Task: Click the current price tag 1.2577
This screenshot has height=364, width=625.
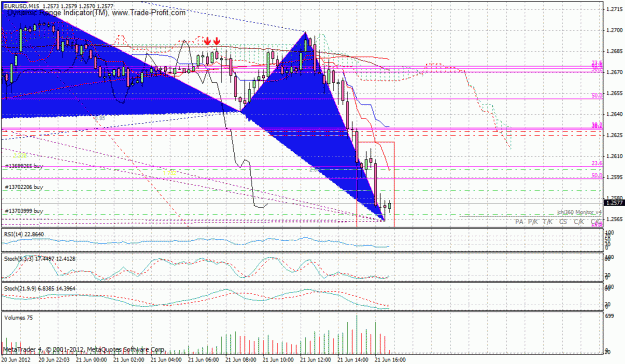Action: (x=614, y=203)
